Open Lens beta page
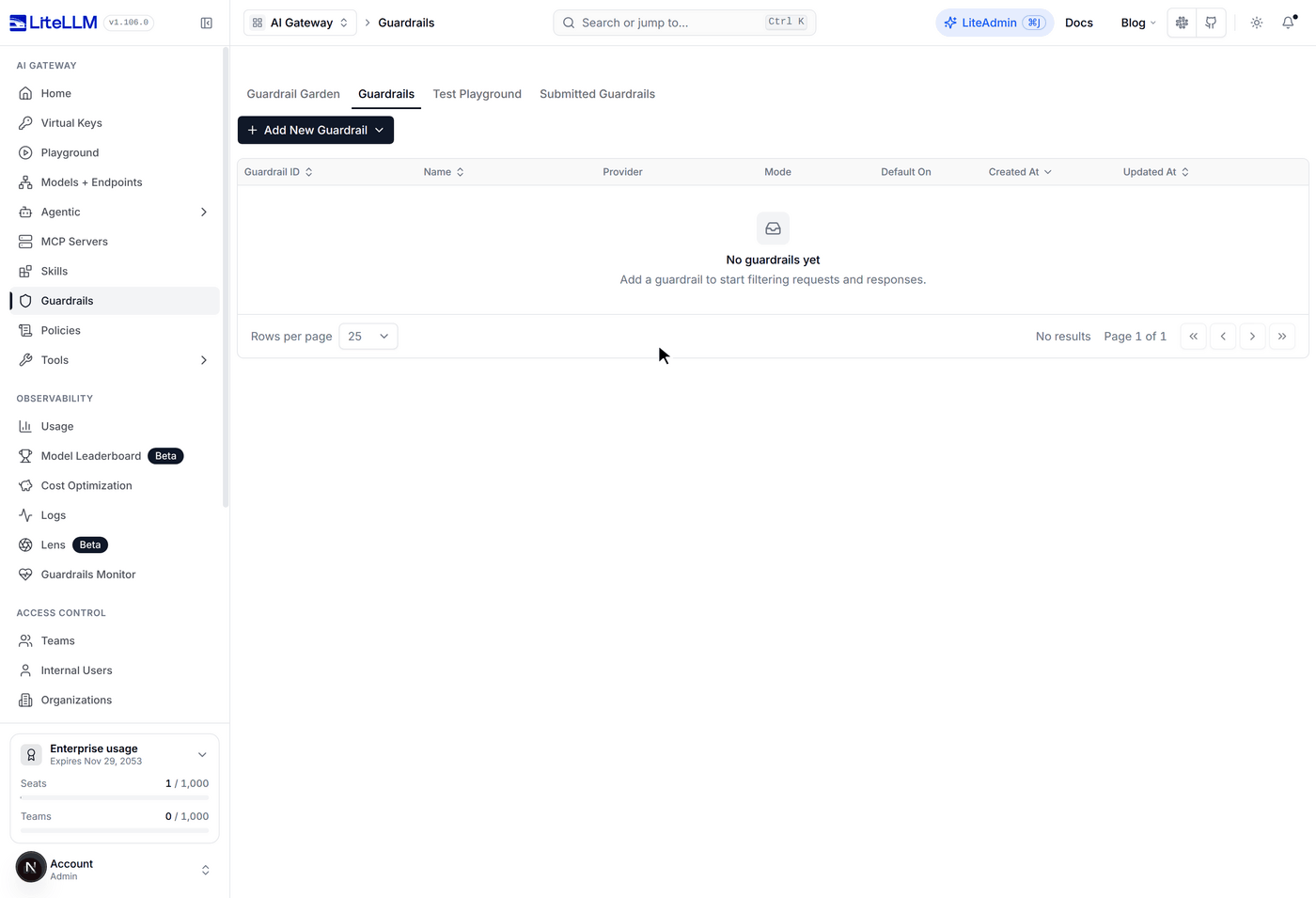The image size is (1316, 898). [115, 544]
